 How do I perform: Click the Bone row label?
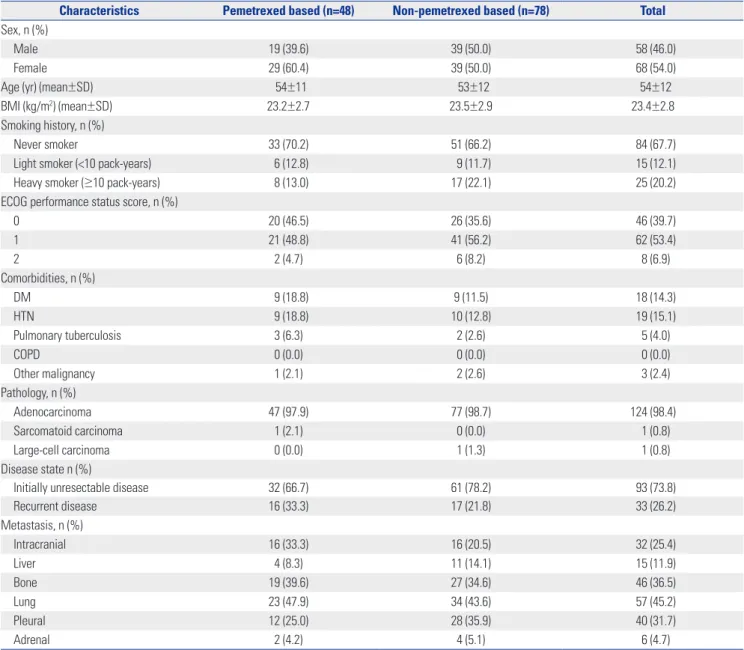coord(25,583)
